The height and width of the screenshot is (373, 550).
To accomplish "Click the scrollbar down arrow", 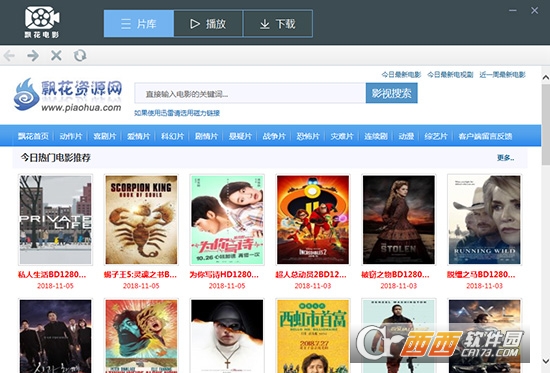I will pos(545,361).
